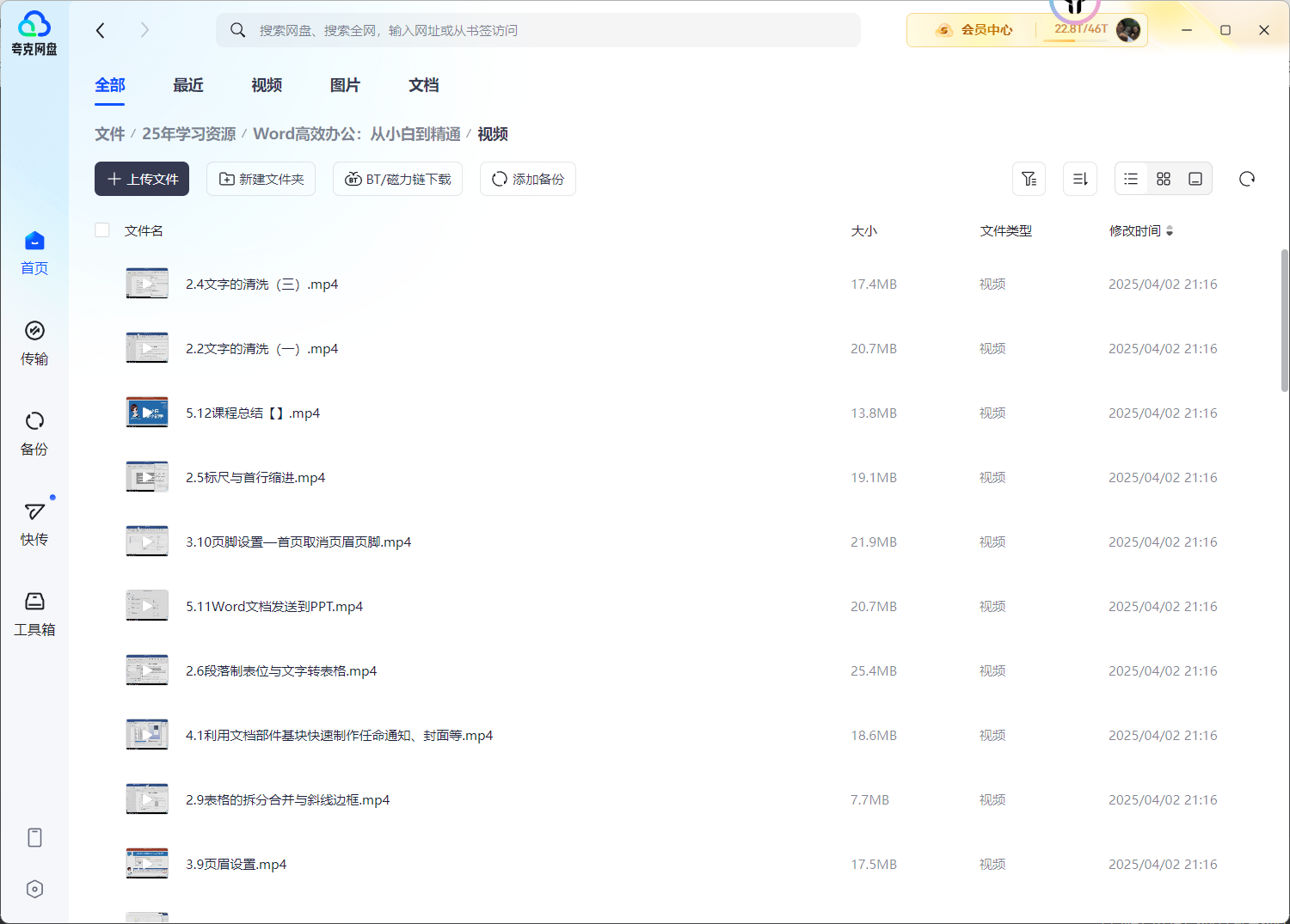Open the 首页 home sidebar icon
This screenshot has width=1290, height=924.
click(x=34, y=253)
